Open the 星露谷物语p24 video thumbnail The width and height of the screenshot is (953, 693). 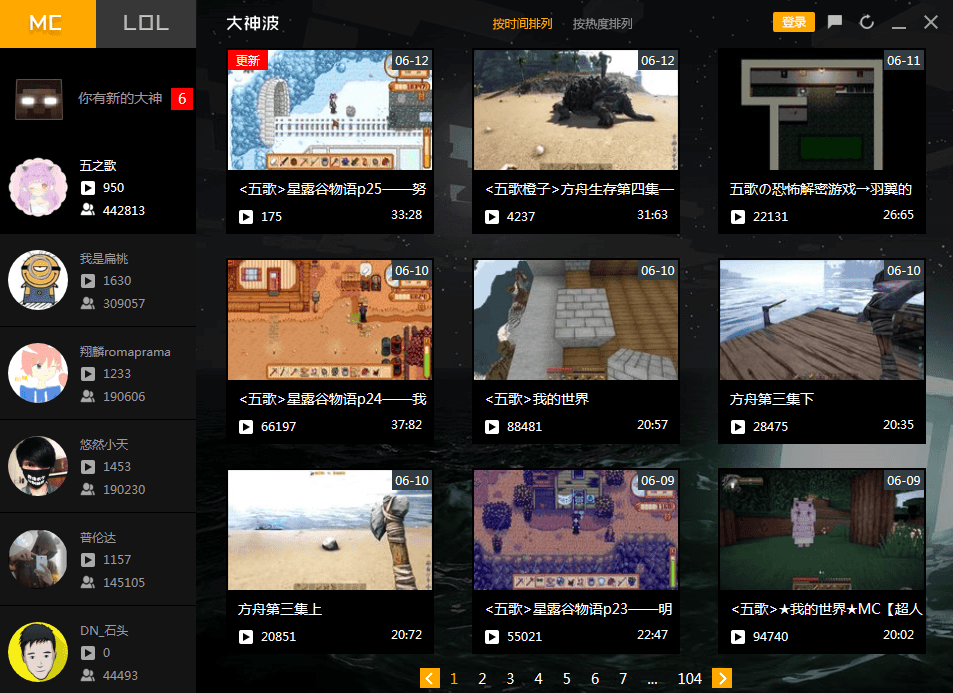[x=330, y=320]
